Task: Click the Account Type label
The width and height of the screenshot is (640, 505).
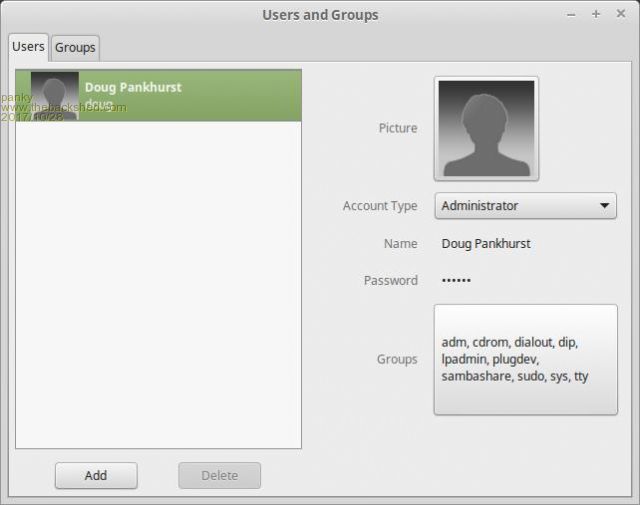Action: 380,206
